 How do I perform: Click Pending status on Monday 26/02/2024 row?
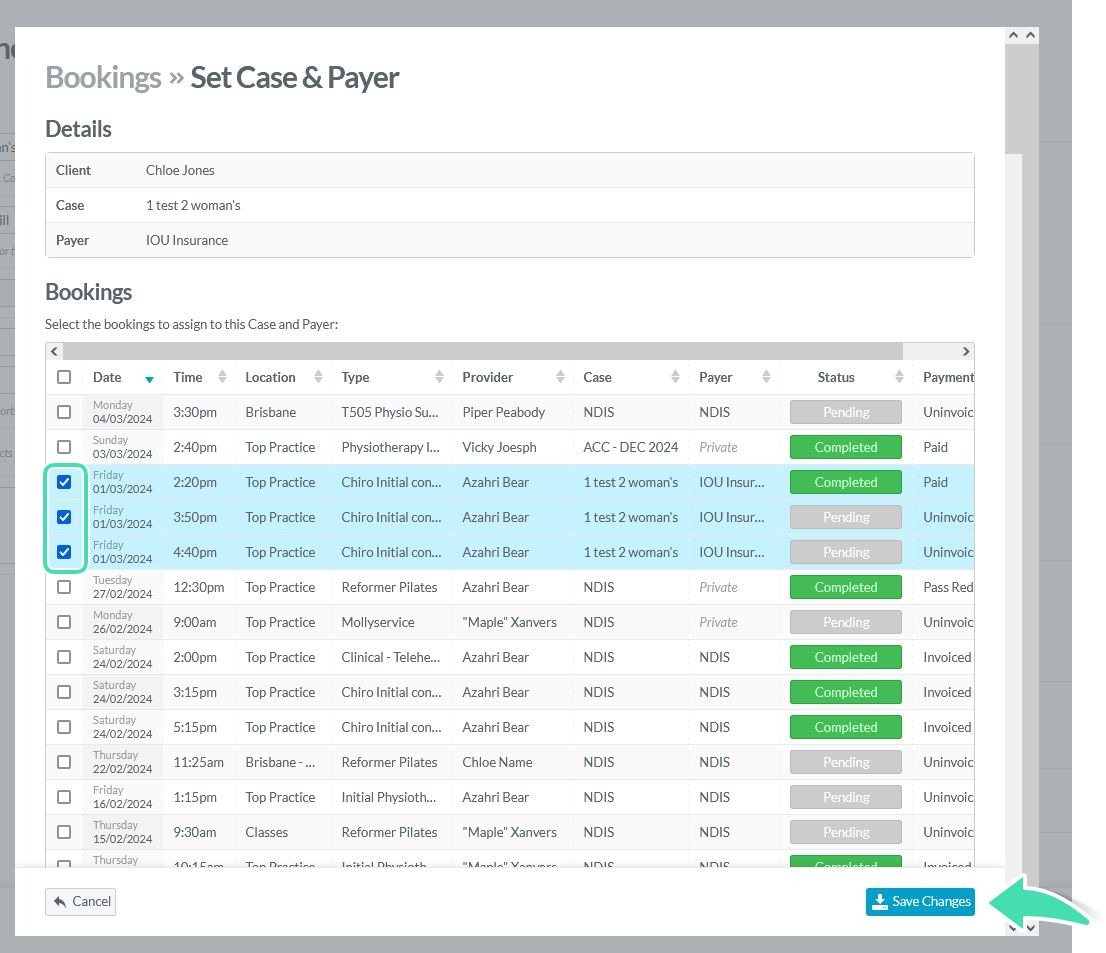pyautogui.click(x=846, y=622)
